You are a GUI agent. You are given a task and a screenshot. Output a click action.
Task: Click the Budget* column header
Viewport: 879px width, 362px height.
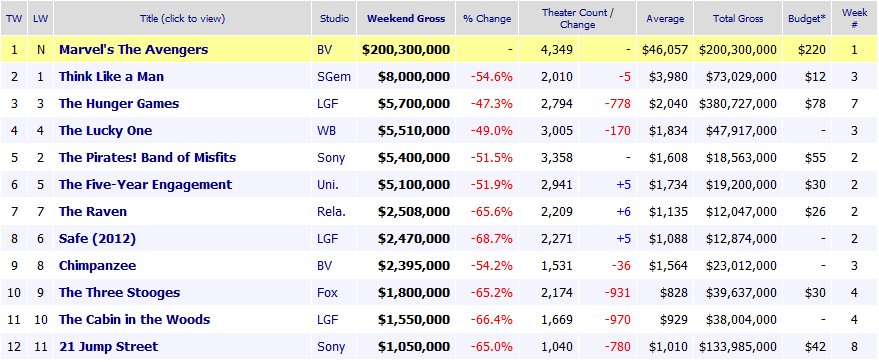(807, 18)
